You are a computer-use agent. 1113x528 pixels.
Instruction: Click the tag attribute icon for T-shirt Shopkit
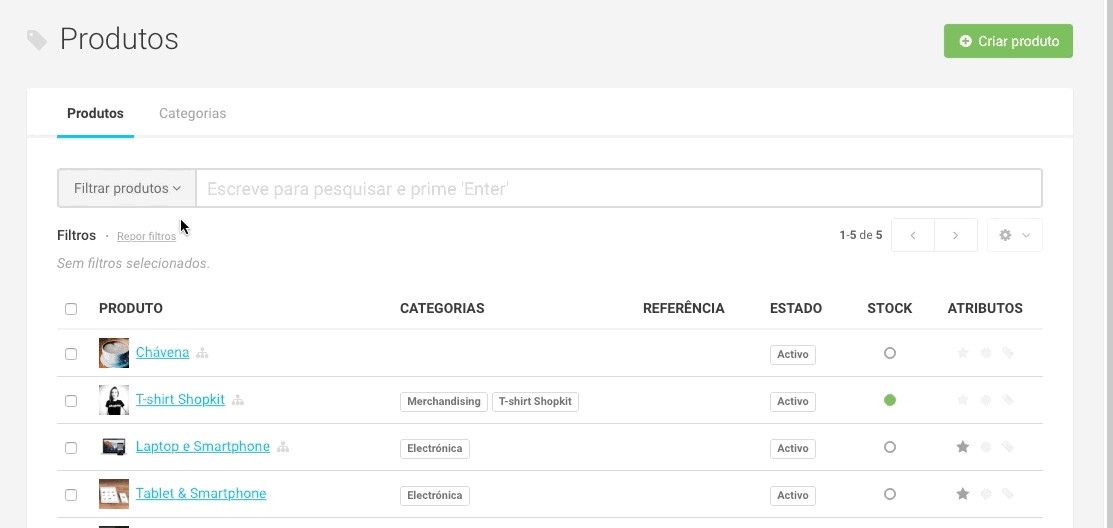(1008, 400)
